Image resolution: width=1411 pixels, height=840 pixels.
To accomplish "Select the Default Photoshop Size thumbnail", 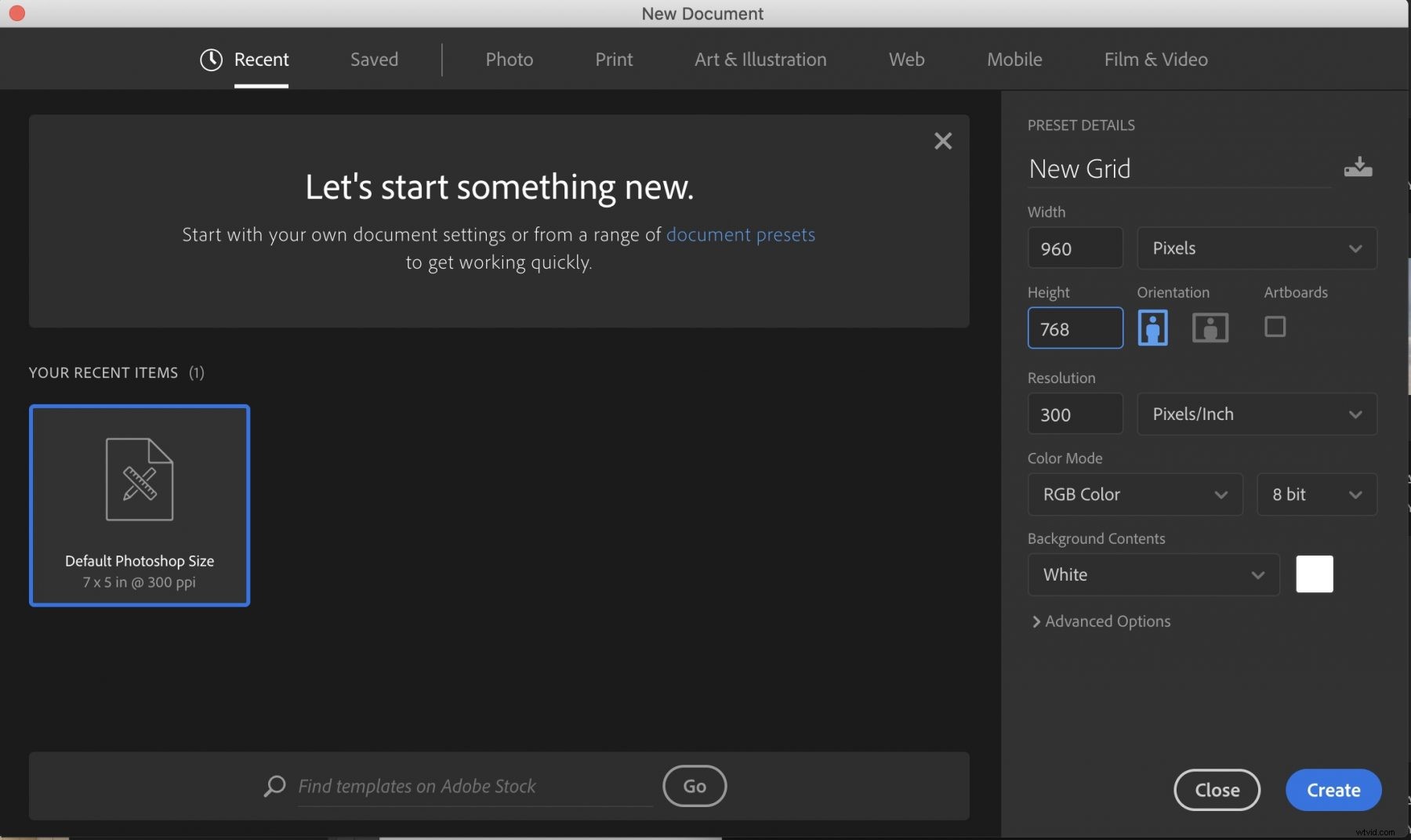I will 140,505.
